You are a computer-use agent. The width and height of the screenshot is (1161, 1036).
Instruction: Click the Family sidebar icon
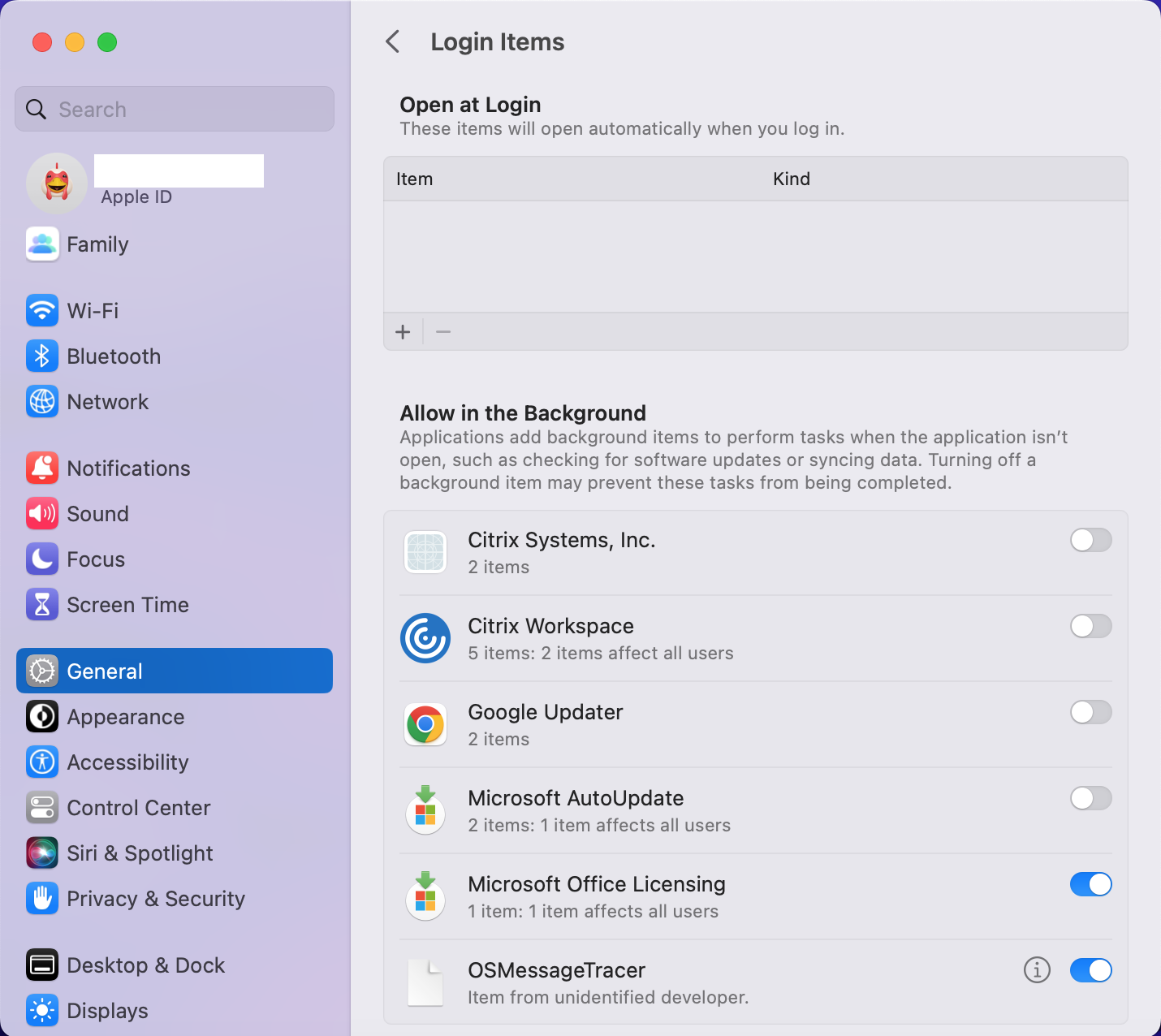[42, 244]
